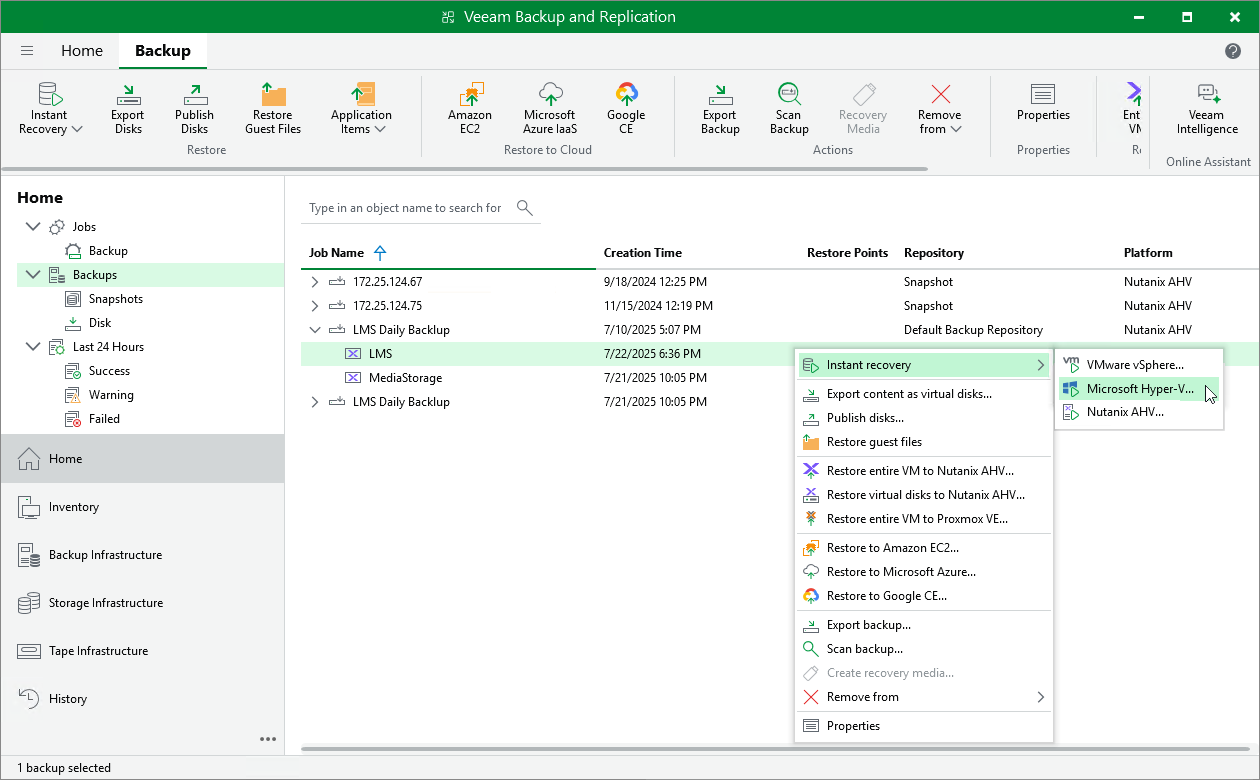Open Restore Guest Files tool
Image resolution: width=1260 pixels, height=780 pixels.
point(272,105)
